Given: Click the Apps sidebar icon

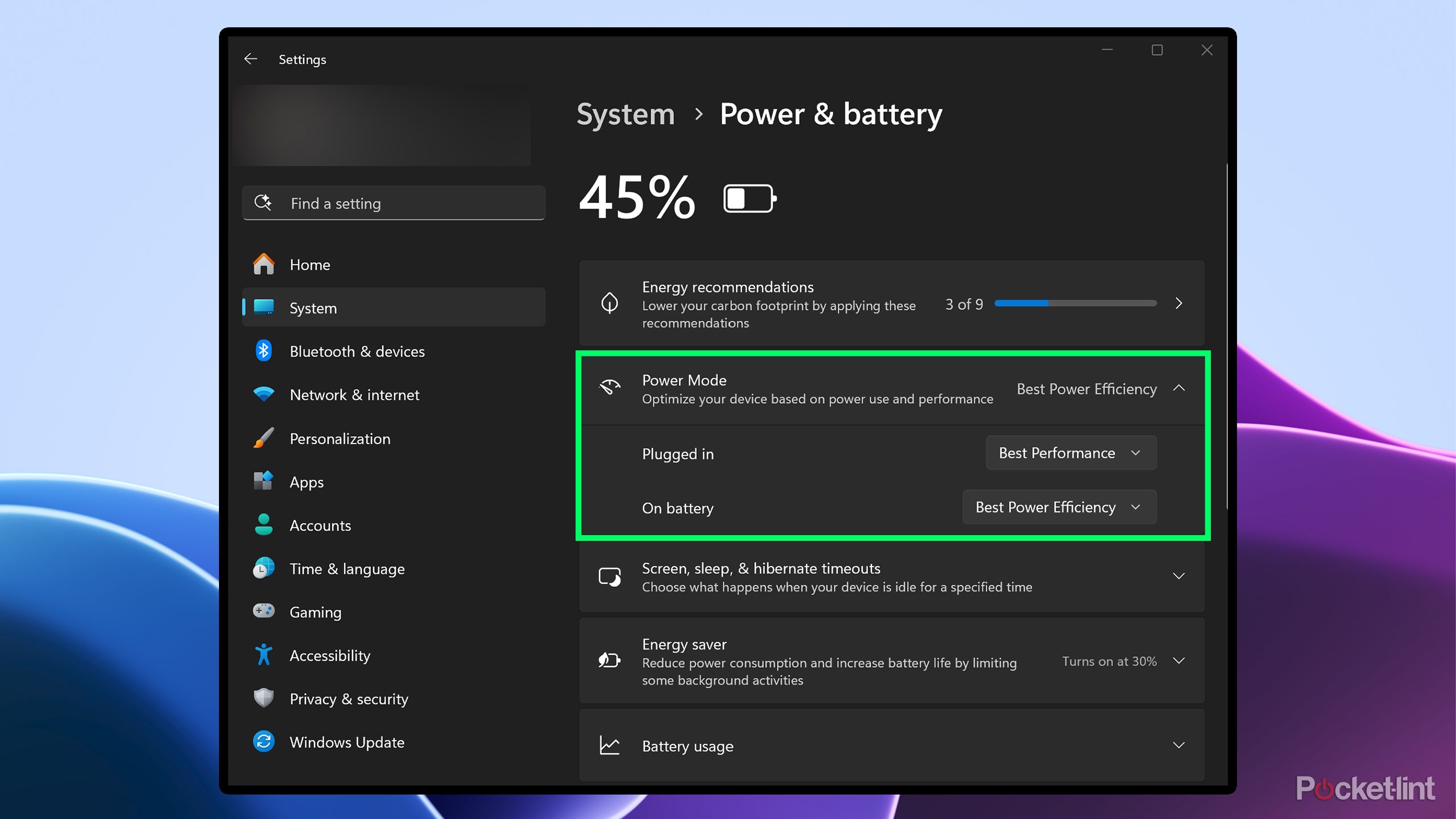Looking at the screenshot, I should (263, 482).
